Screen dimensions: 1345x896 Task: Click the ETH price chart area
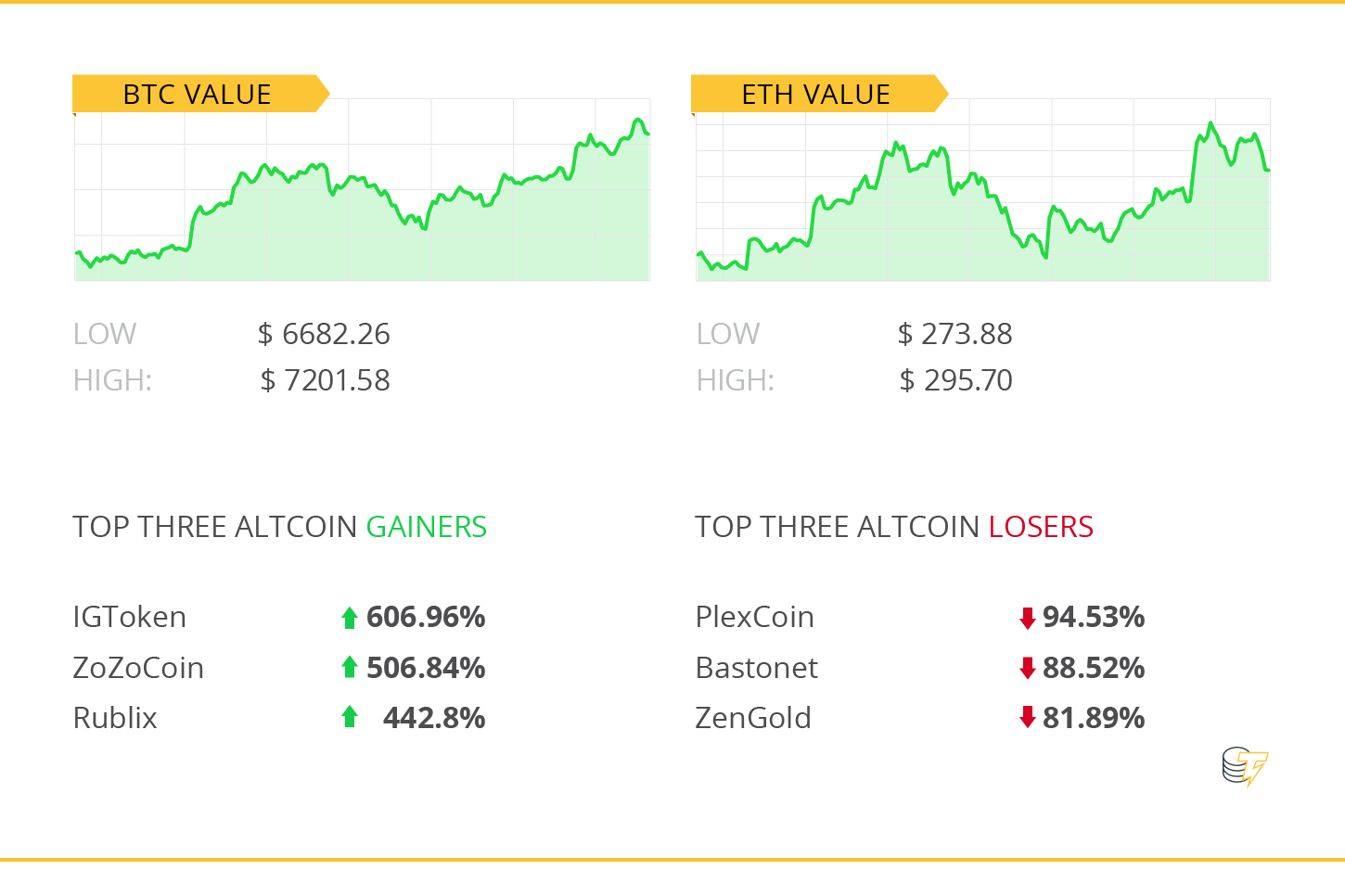(983, 190)
